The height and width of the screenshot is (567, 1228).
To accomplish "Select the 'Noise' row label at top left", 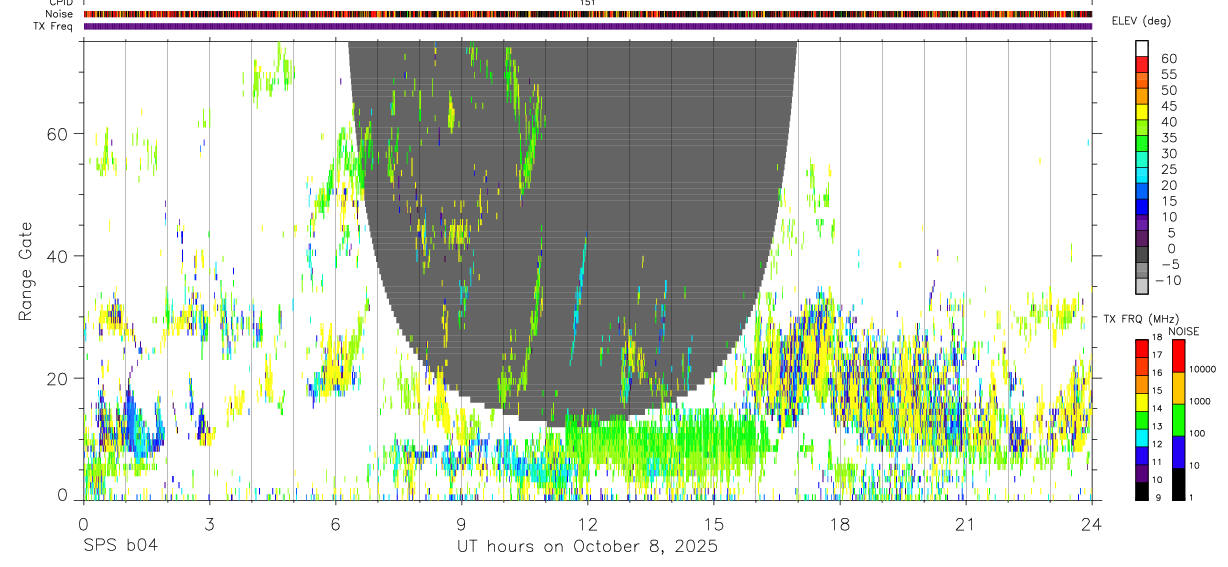I will pyautogui.click(x=60, y=14).
